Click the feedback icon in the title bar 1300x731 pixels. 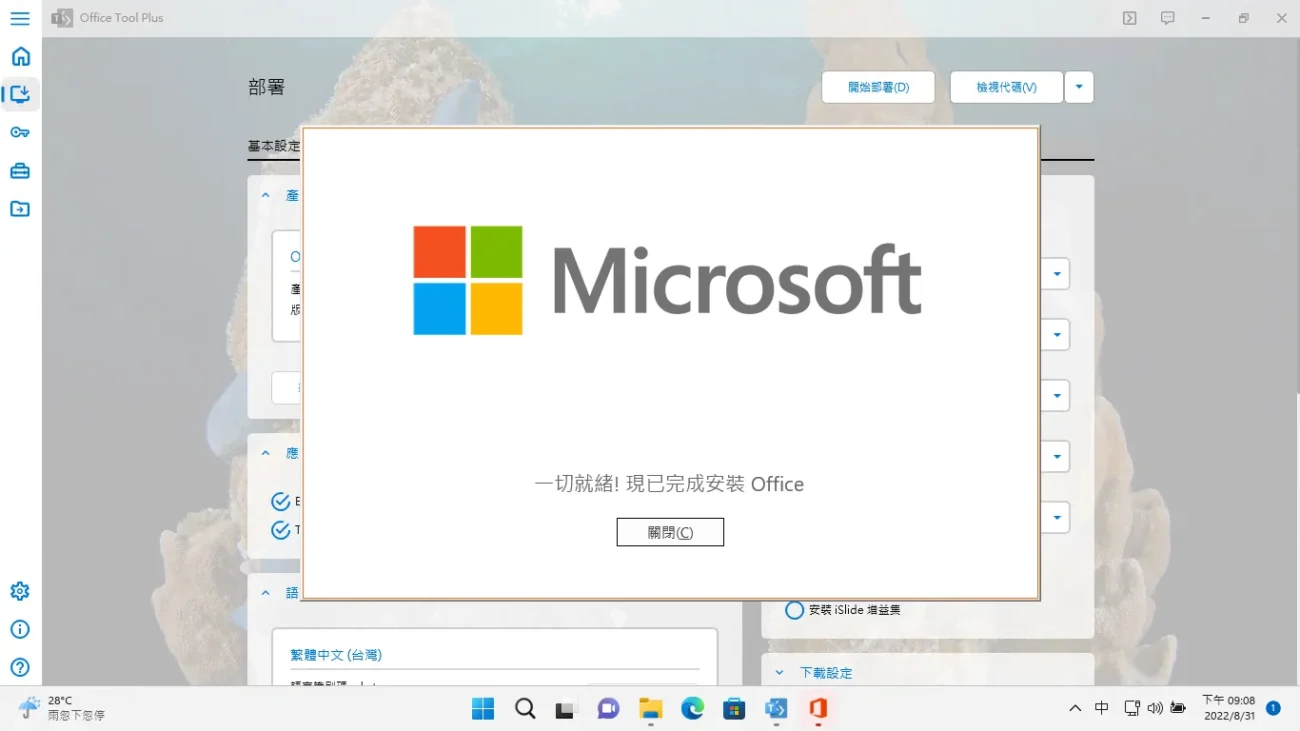pos(1167,17)
